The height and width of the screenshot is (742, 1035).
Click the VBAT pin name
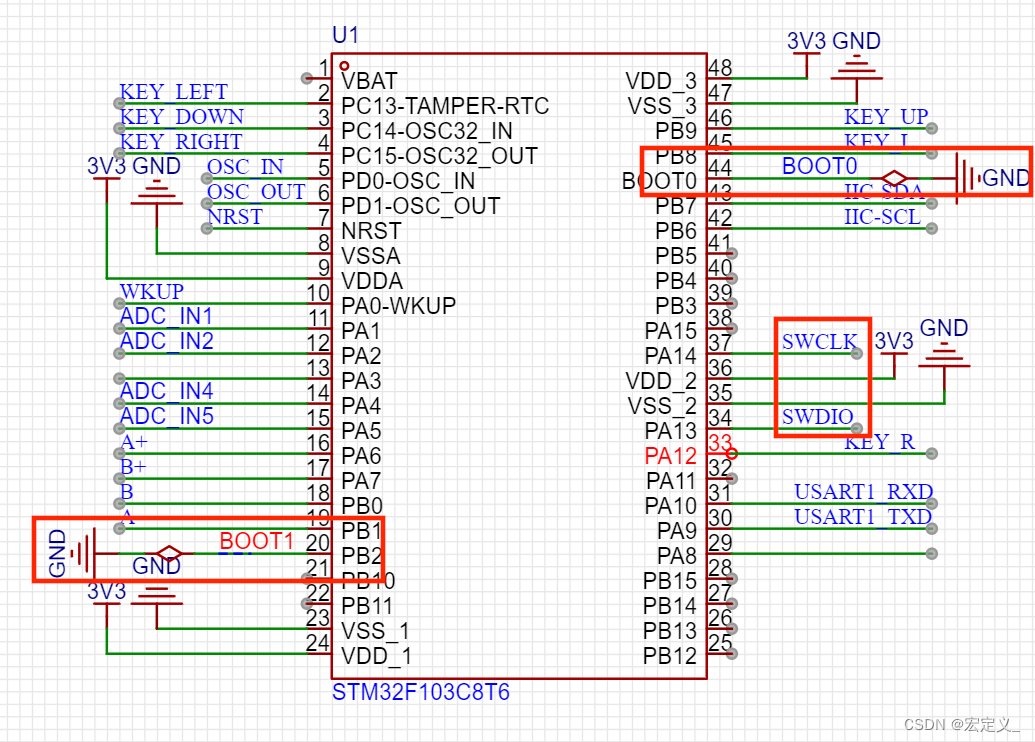[369, 81]
